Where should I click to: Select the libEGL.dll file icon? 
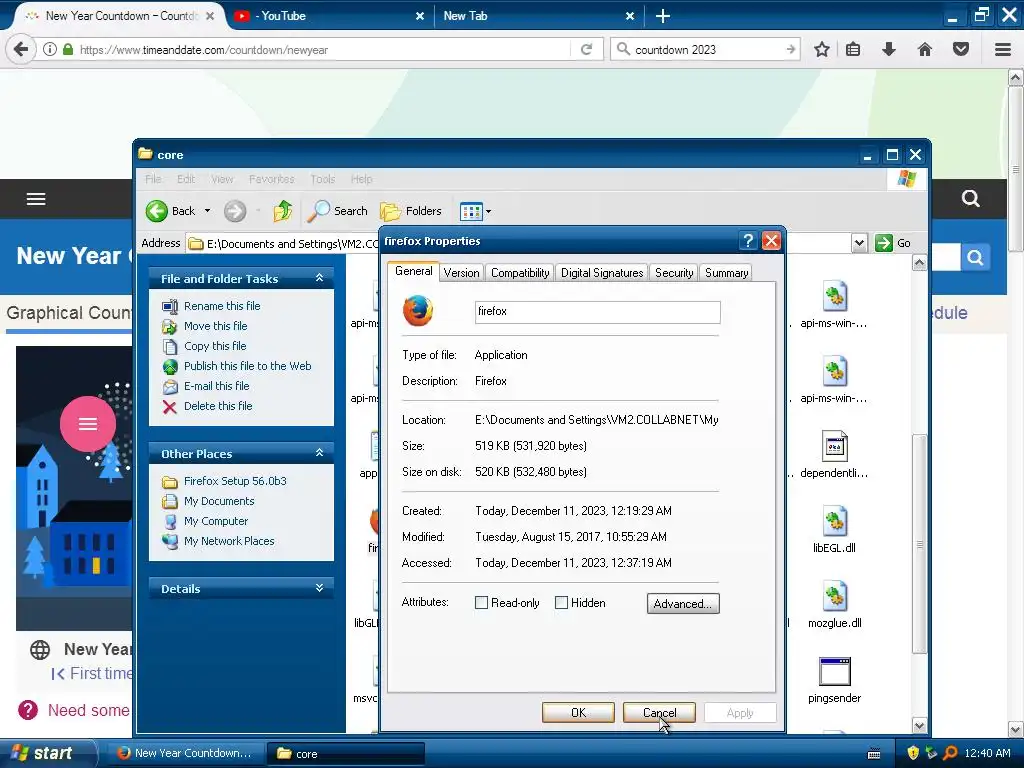(835, 521)
